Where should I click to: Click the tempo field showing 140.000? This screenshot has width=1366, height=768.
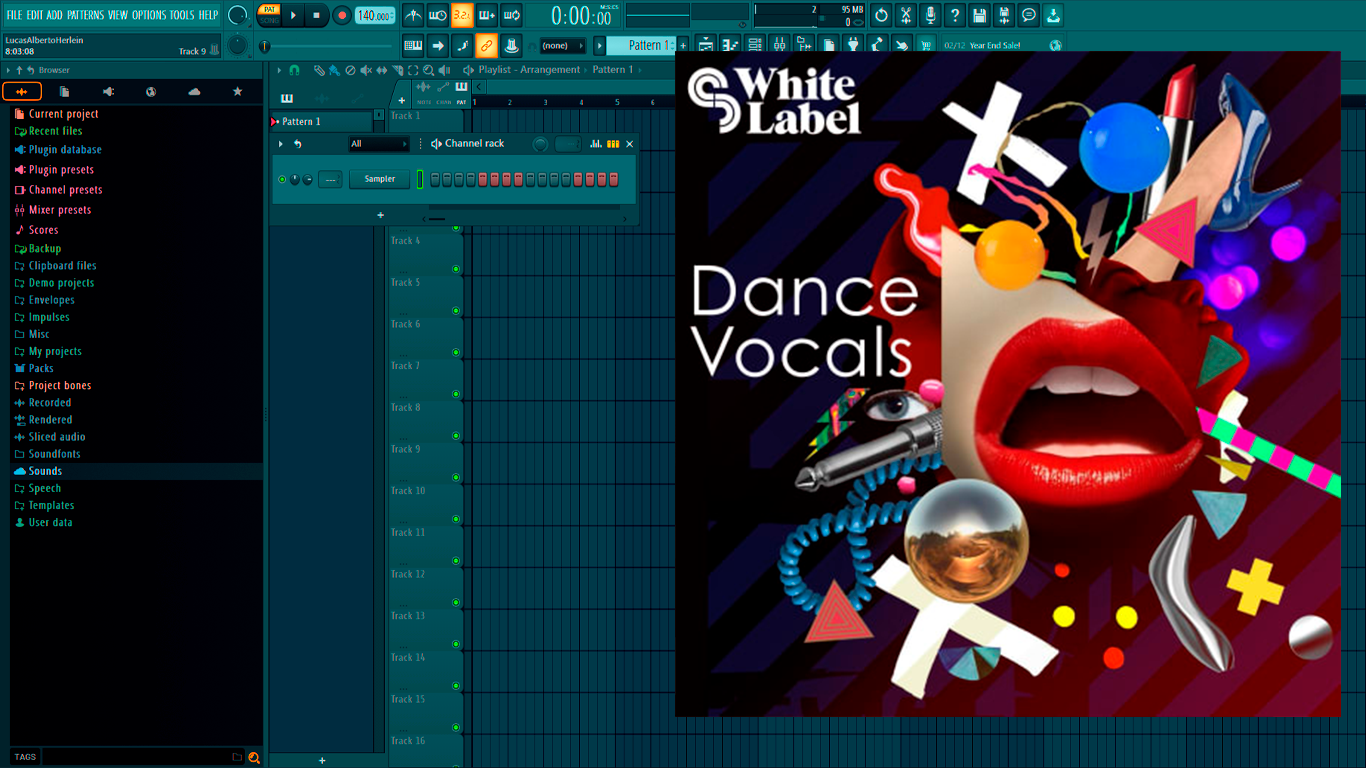[x=375, y=15]
